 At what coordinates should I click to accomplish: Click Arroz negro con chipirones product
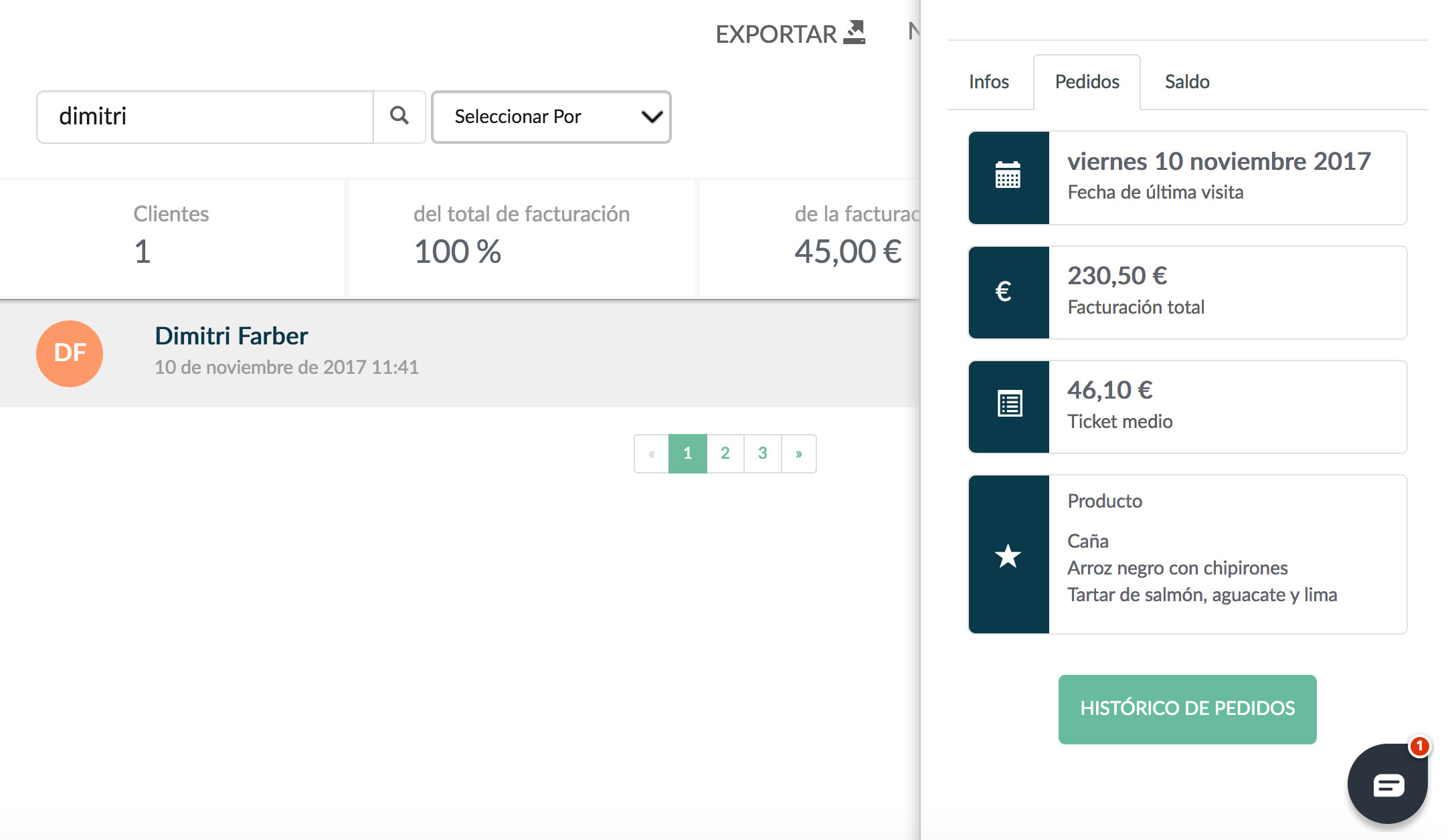coord(1178,568)
